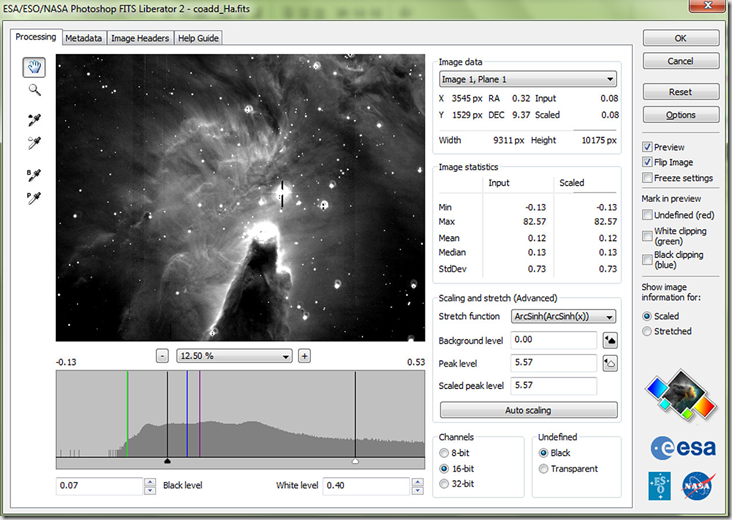
Task: Enable Freeze settings checkbox
Action: [647, 178]
